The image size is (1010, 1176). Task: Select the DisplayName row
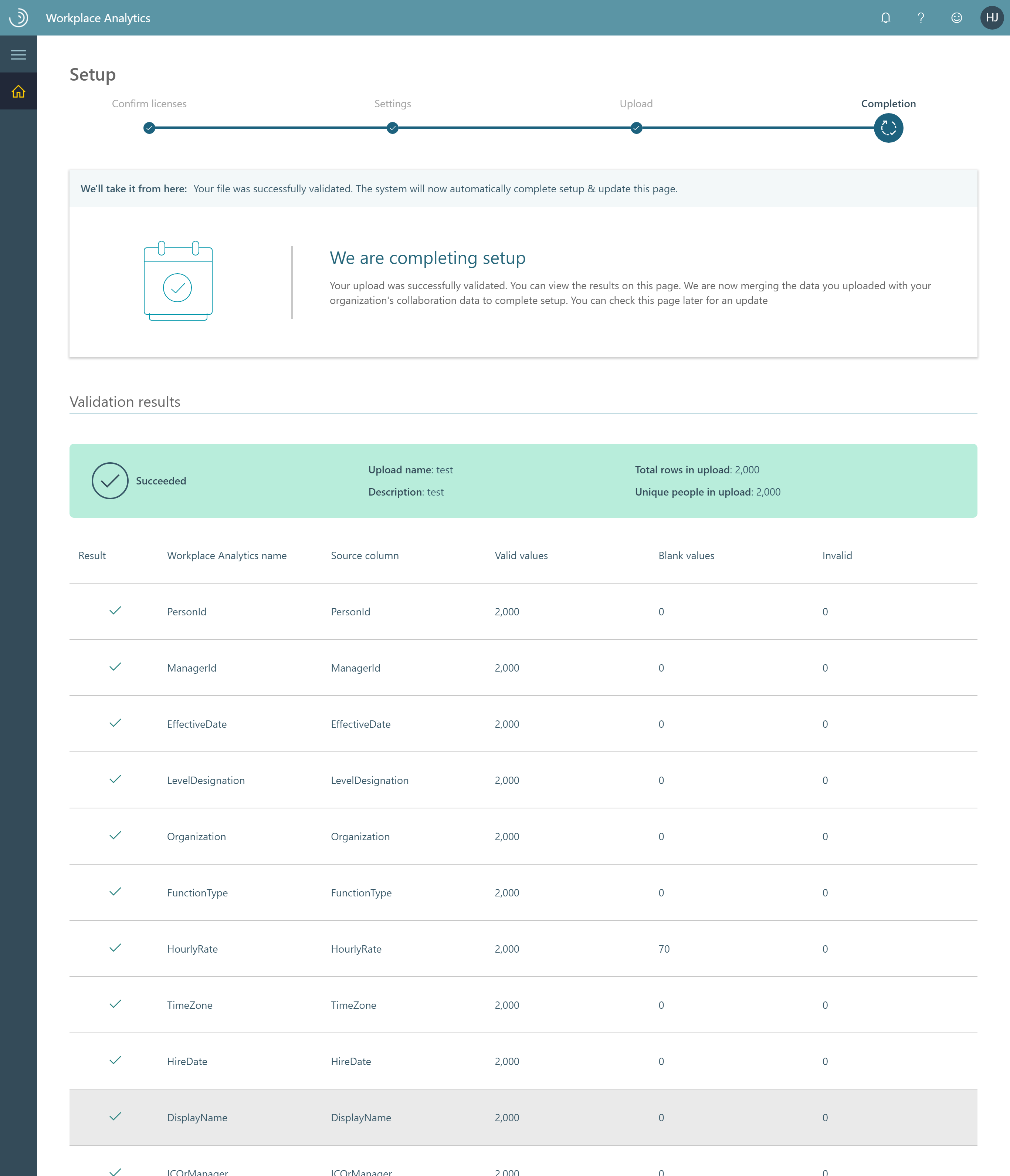pos(523,1117)
